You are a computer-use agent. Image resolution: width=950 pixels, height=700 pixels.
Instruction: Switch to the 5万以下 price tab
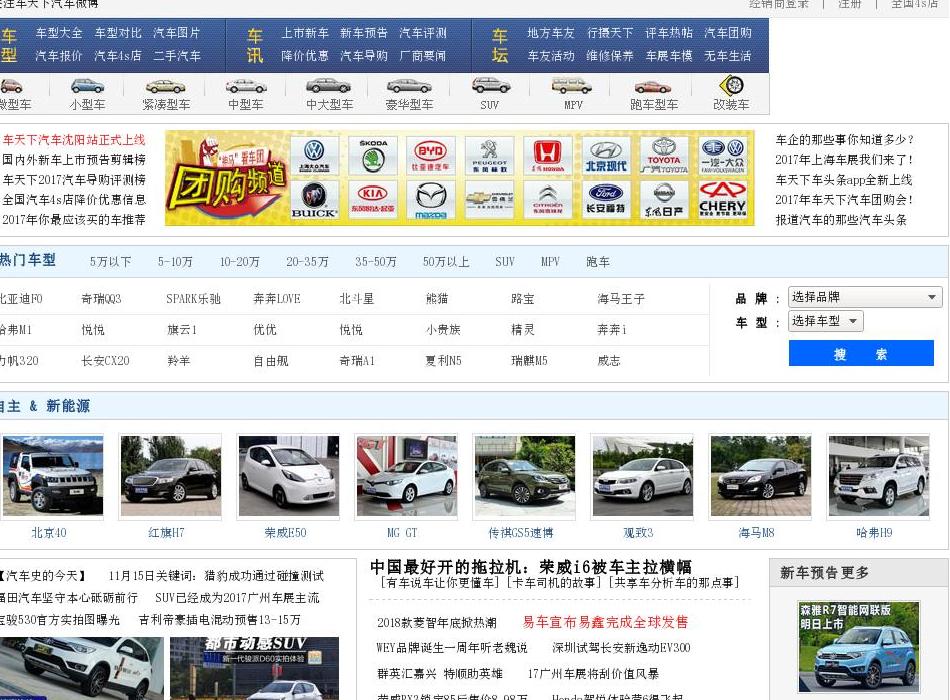110,262
